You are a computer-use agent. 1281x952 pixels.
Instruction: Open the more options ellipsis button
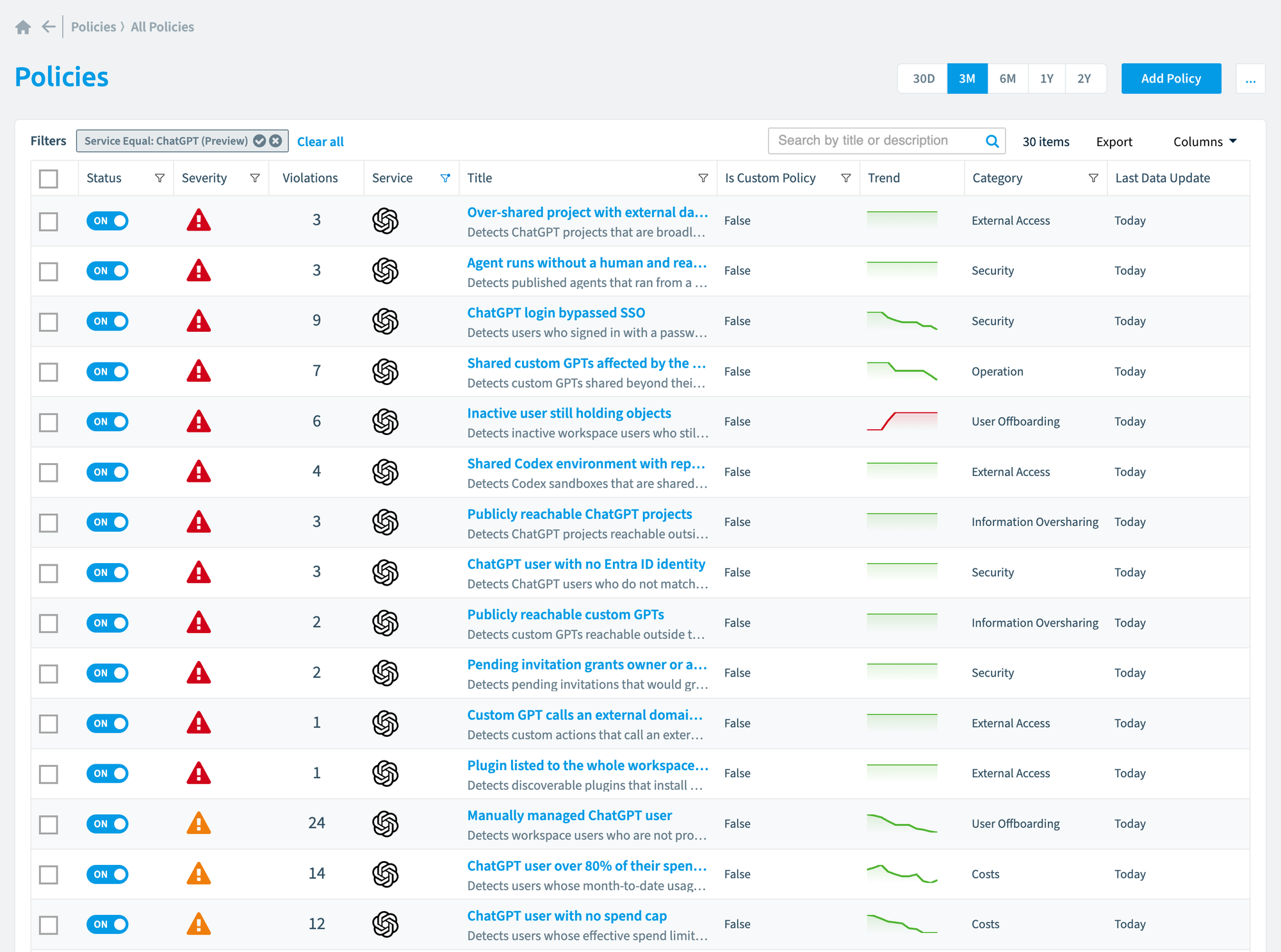click(1250, 79)
